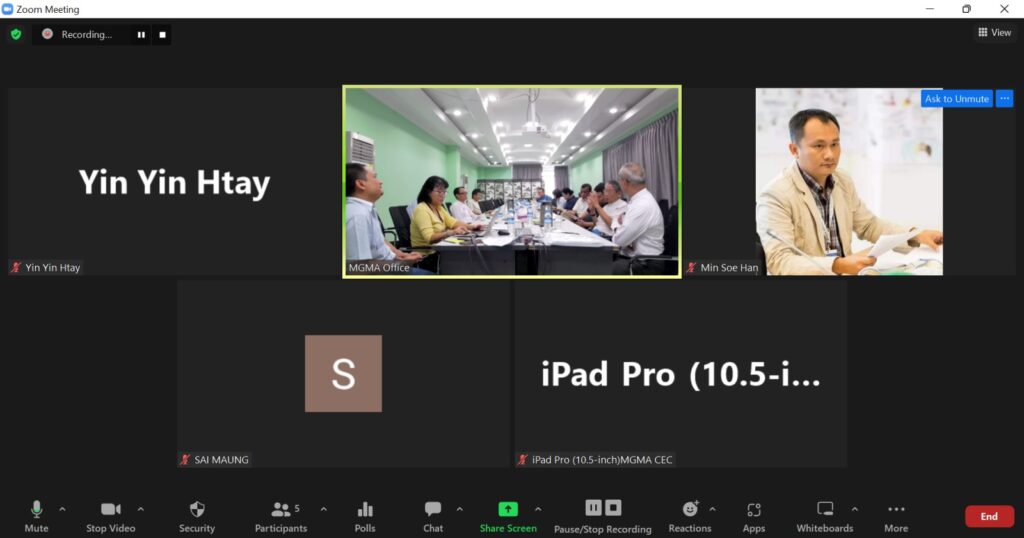
Task: Click green encryption shield icon
Action: [16, 34]
